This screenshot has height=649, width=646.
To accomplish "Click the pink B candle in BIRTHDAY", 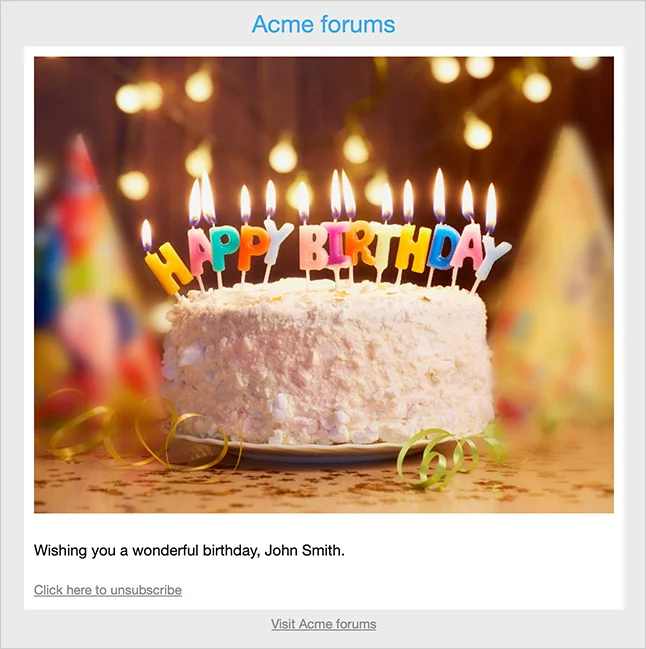I will [x=312, y=247].
